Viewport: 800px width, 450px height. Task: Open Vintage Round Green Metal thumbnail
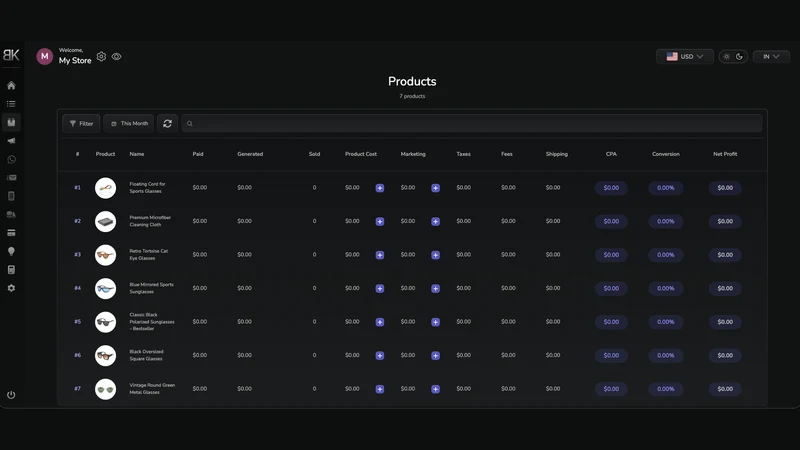point(106,389)
